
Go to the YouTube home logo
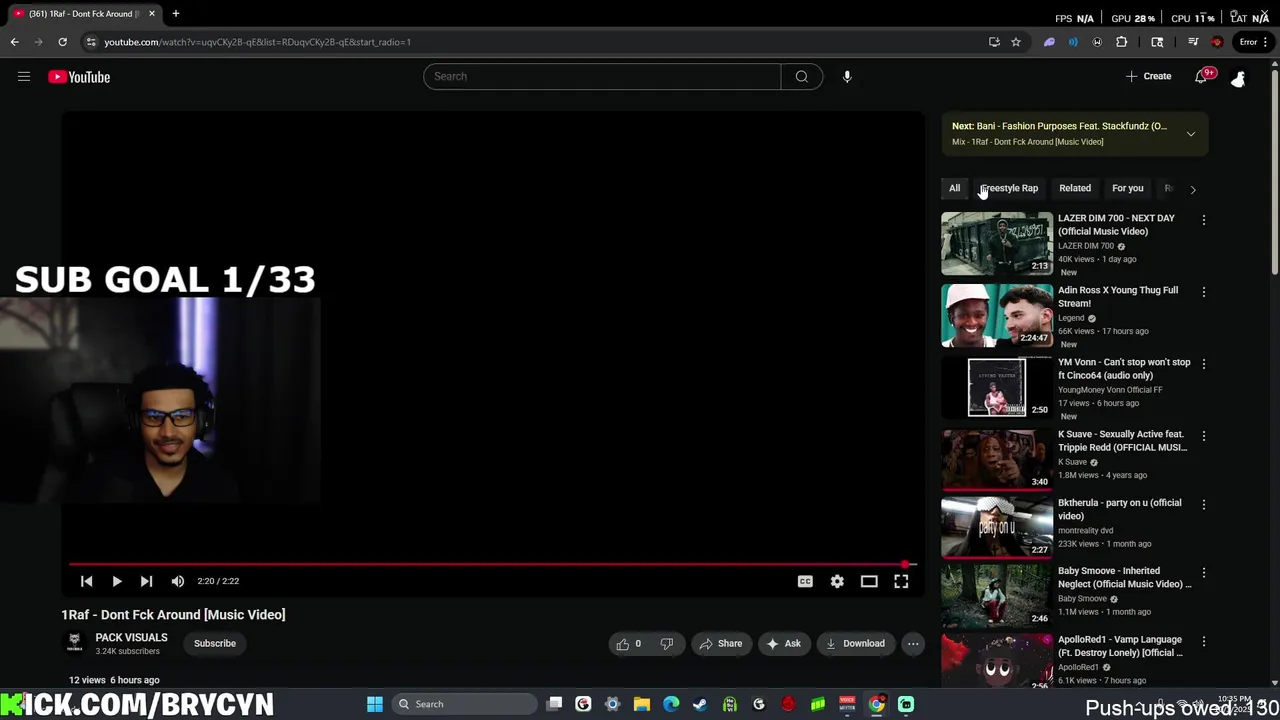point(79,77)
